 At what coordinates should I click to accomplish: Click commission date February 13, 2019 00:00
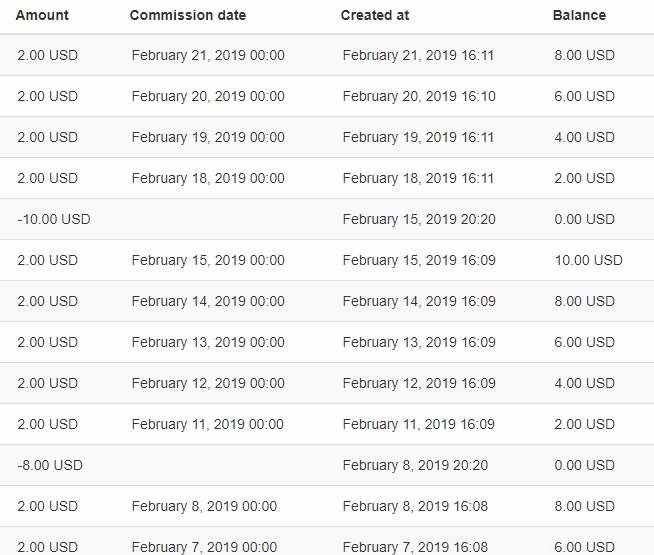coord(208,342)
